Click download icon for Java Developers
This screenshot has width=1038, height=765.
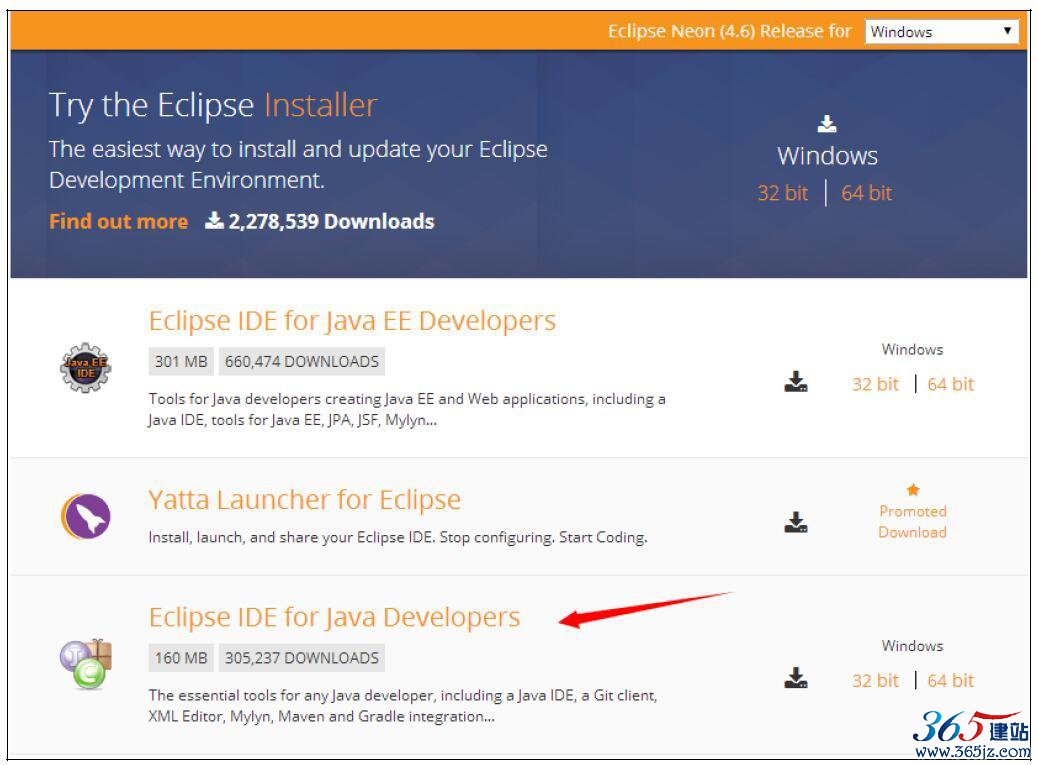tap(796, 678)
